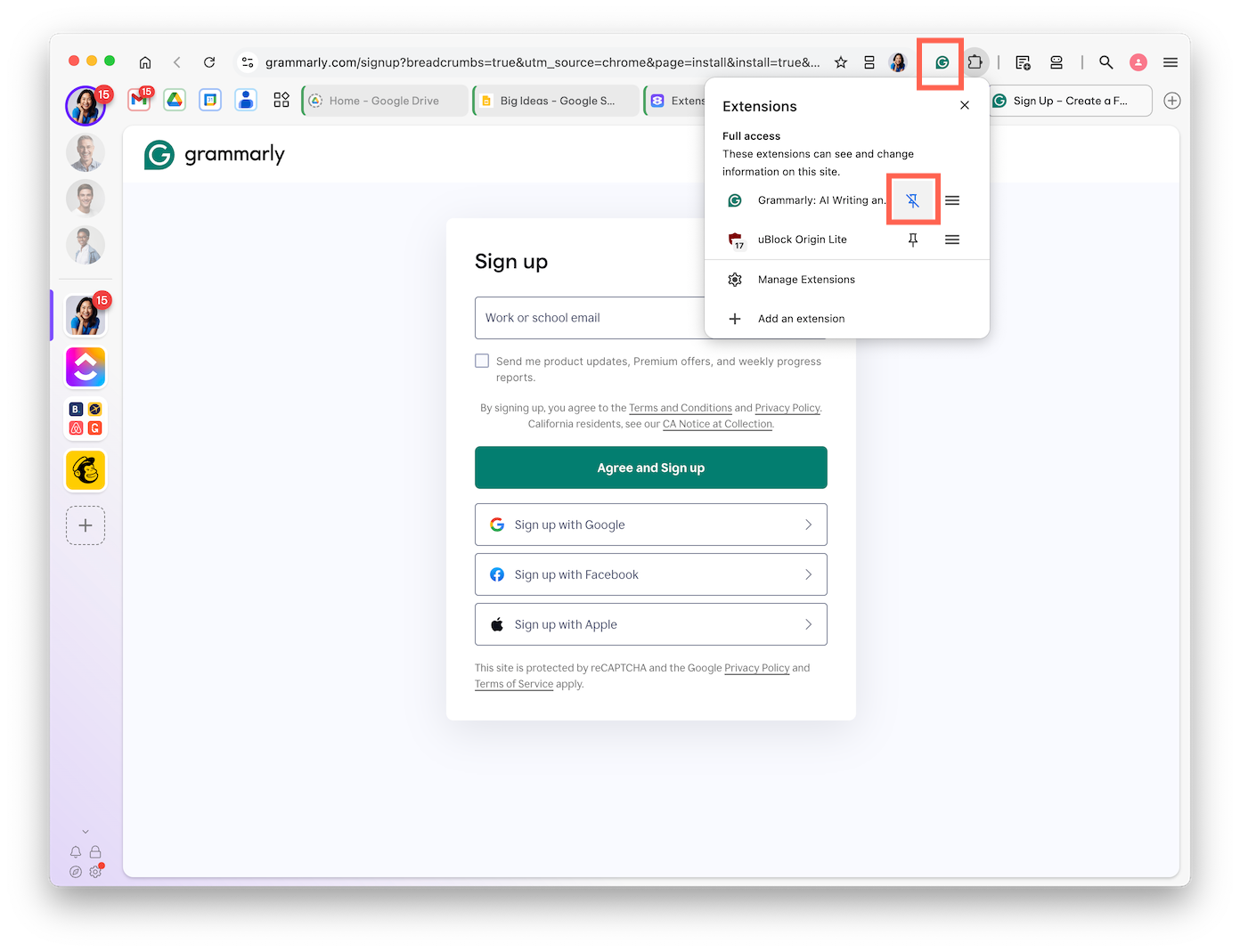Switch to Home - Google Drive tab
1240x952 pixels.
(x=385, y=101)
